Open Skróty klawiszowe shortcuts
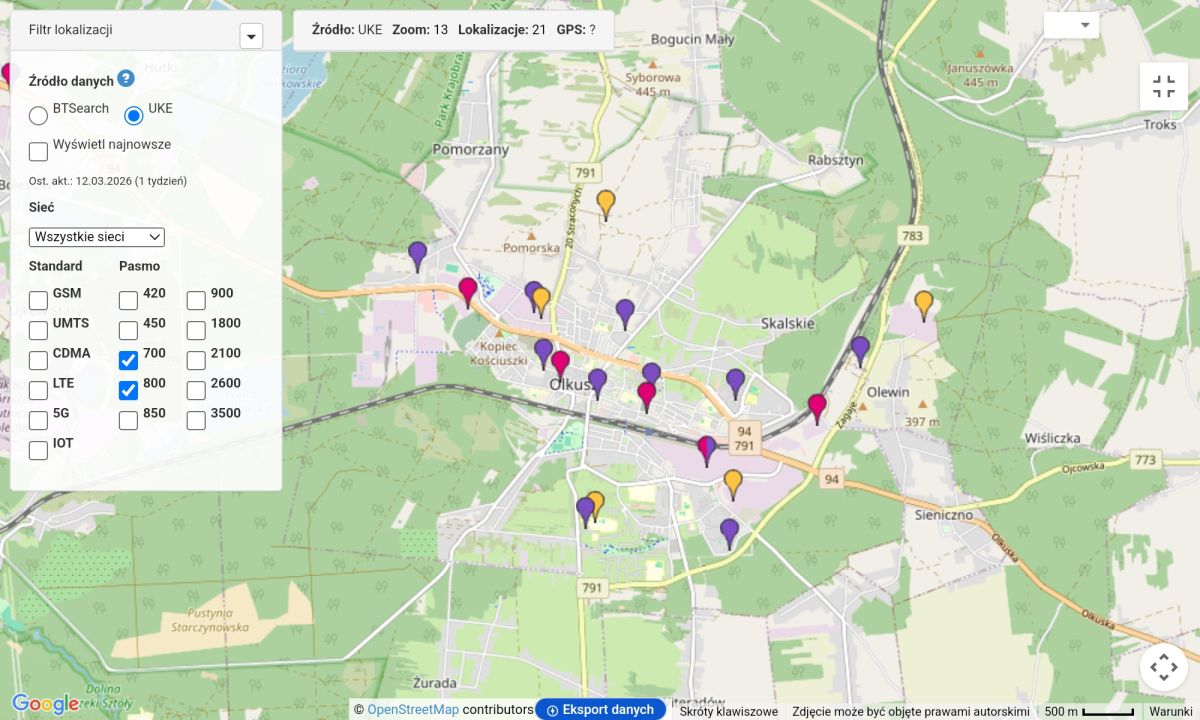Screen dimensions: 1200x720 point(729,711)
